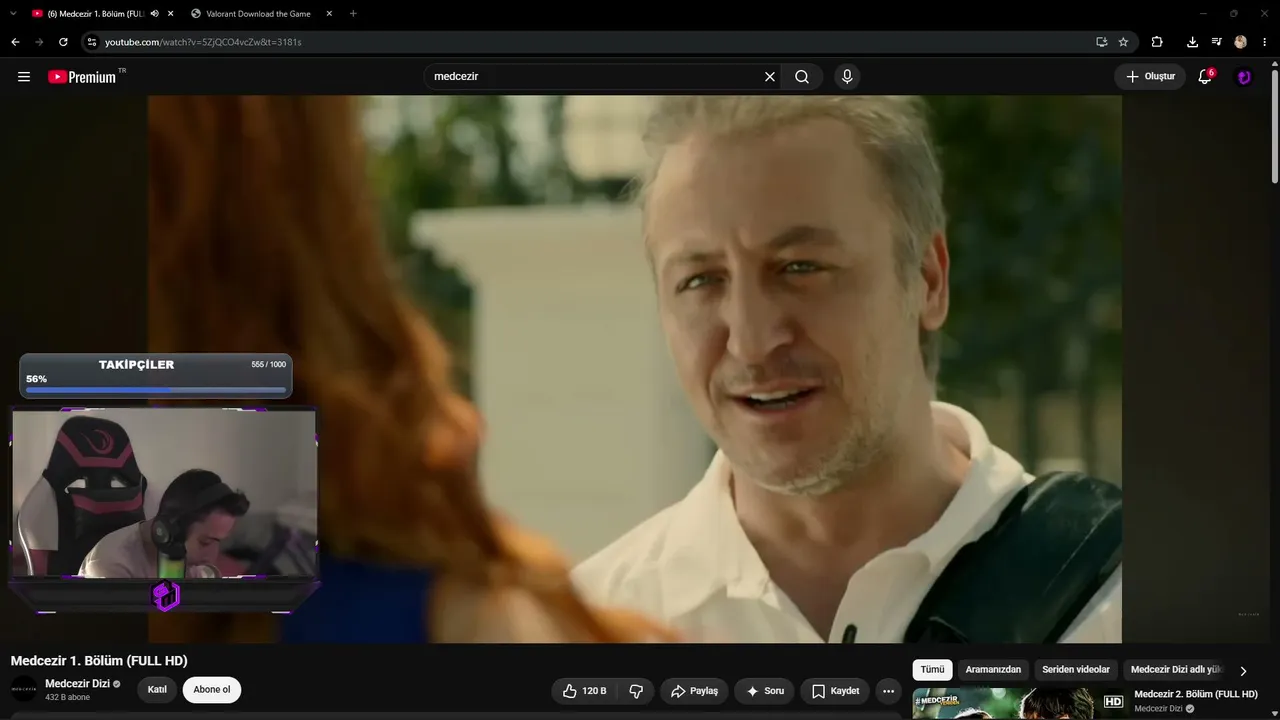Click the browser forward arrow
The width and height of the screenshot is (1280, 720).
coord(39,42)
